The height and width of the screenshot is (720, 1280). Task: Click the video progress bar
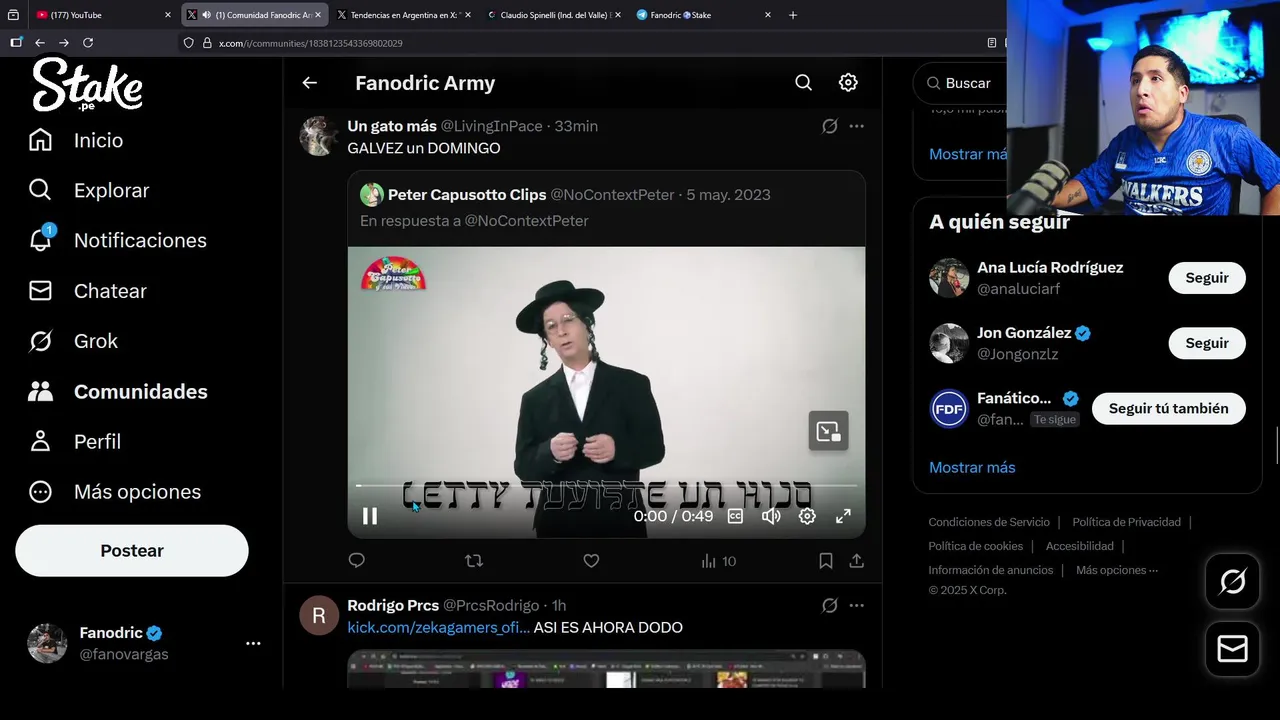pyautogui.click(x=606, y=486)
